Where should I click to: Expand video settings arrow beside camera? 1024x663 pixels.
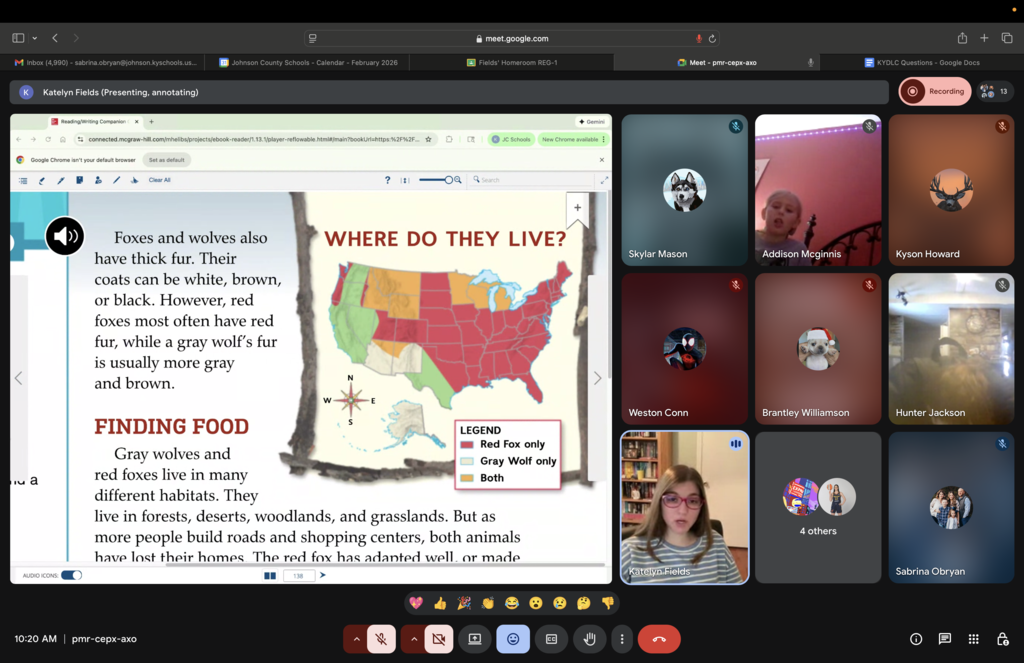click(413, 639)
